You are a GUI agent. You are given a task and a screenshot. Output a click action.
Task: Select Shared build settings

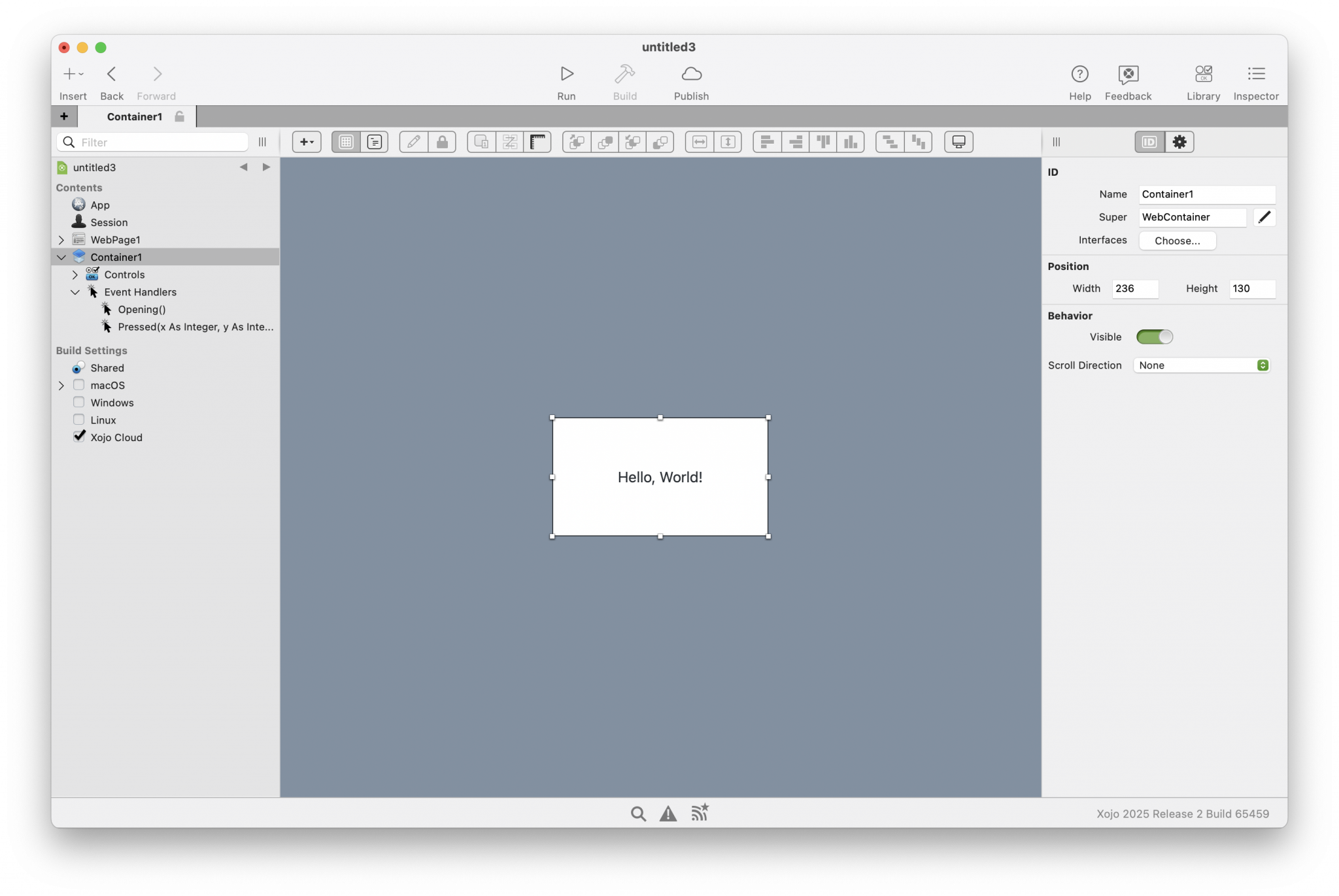pos(107,368)
